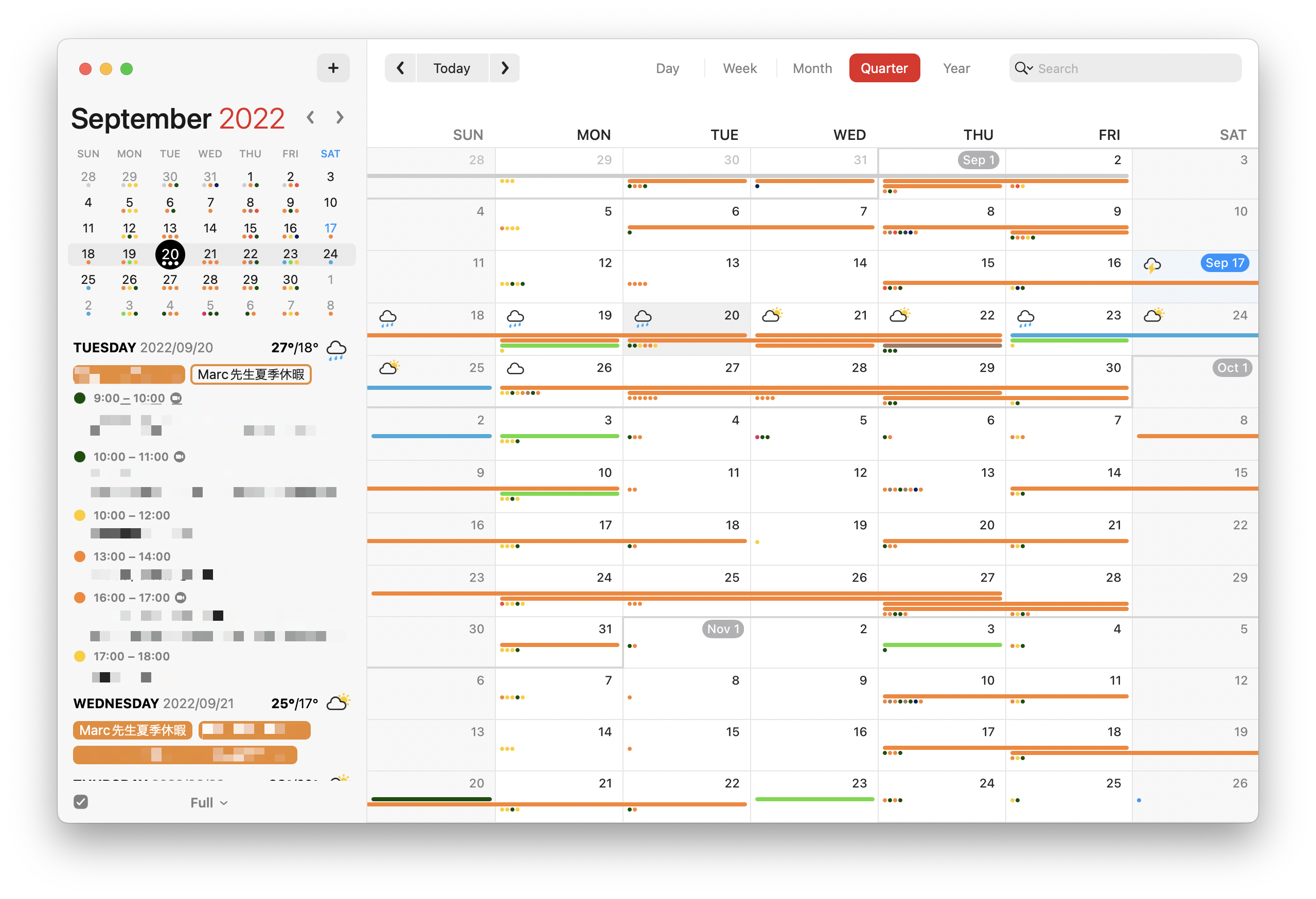The height and width of the screenshot is (899, 1316).
Task: Open the Full view dropdown
Action: [209, 803]
